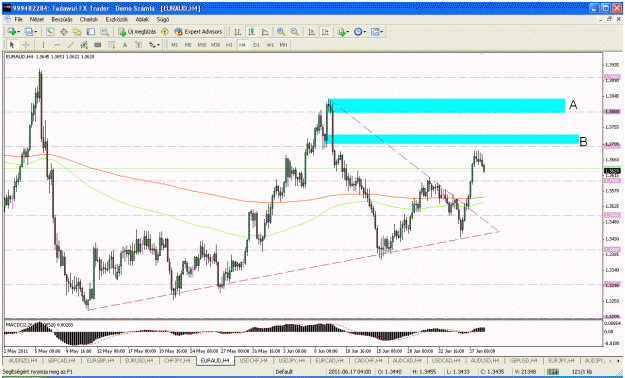Select the Crosshair tool
Image resolution: width=625 pixels, height=378 pixels.
26,45
